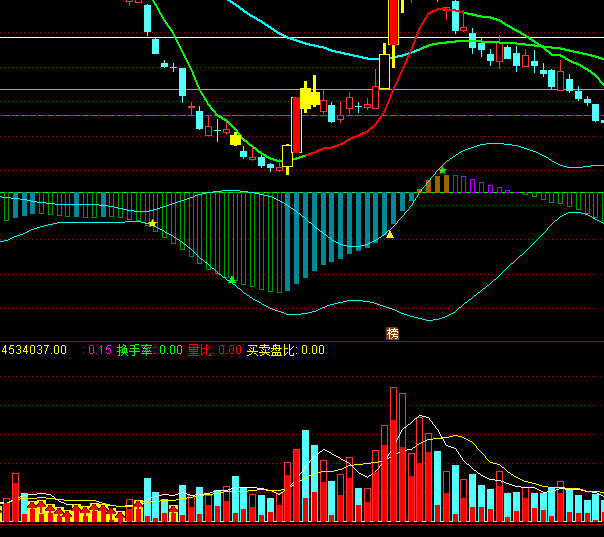Image resolution: width=604 pixels, height=537 pixels.
Task: Click the magenta 0.15 value
Action: tap(99, 350)
